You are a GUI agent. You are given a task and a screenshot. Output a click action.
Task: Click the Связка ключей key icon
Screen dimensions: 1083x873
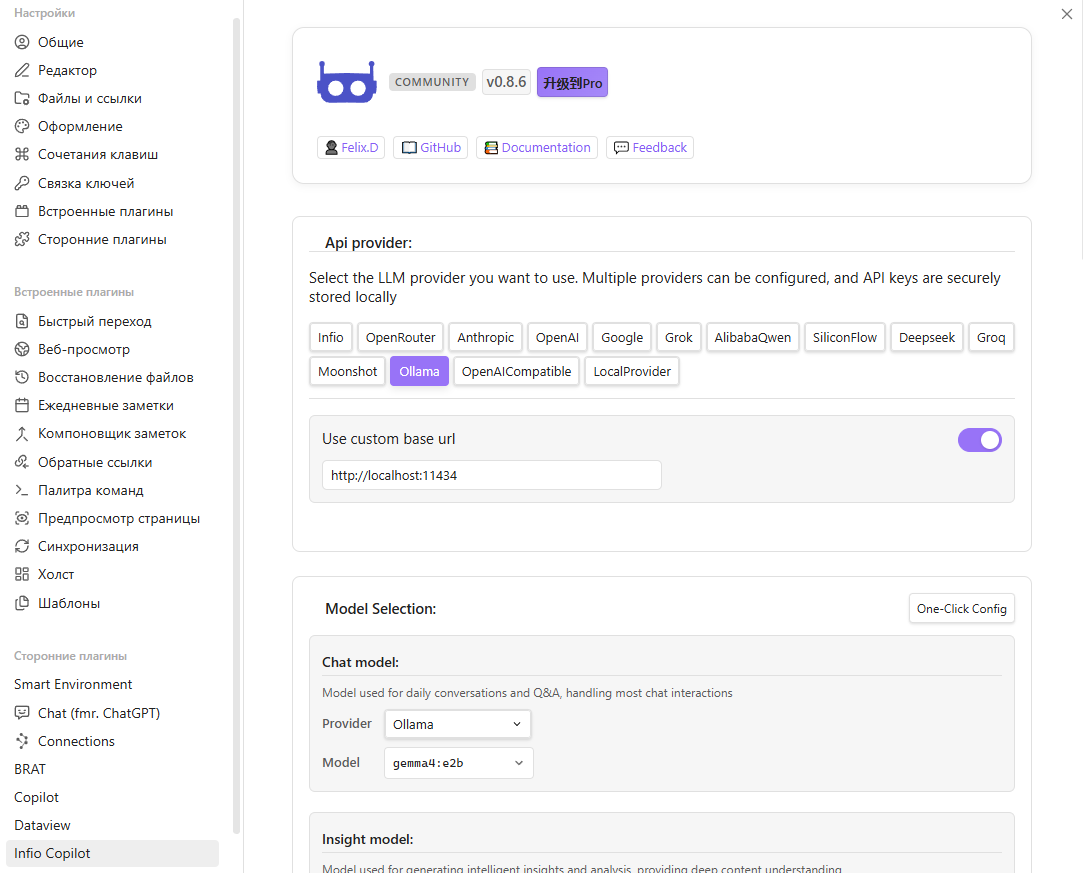22,184
